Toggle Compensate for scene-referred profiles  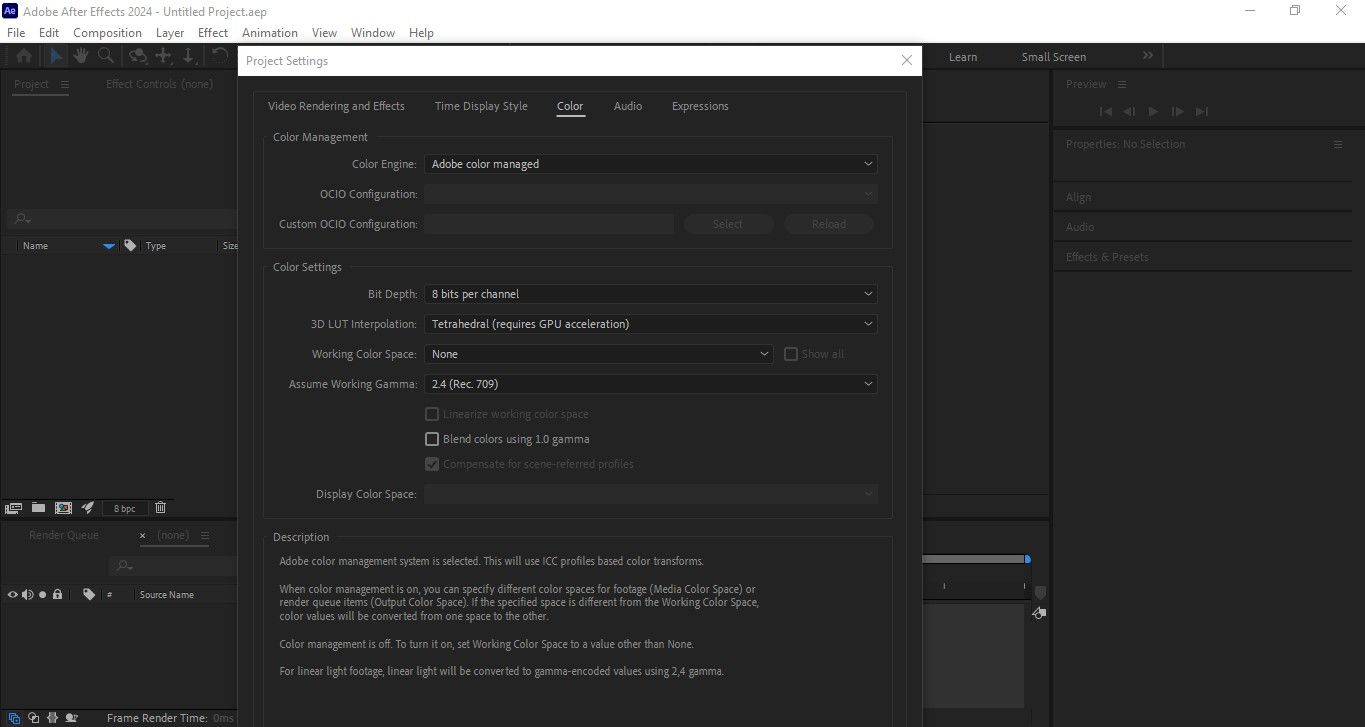click(432, 463)
